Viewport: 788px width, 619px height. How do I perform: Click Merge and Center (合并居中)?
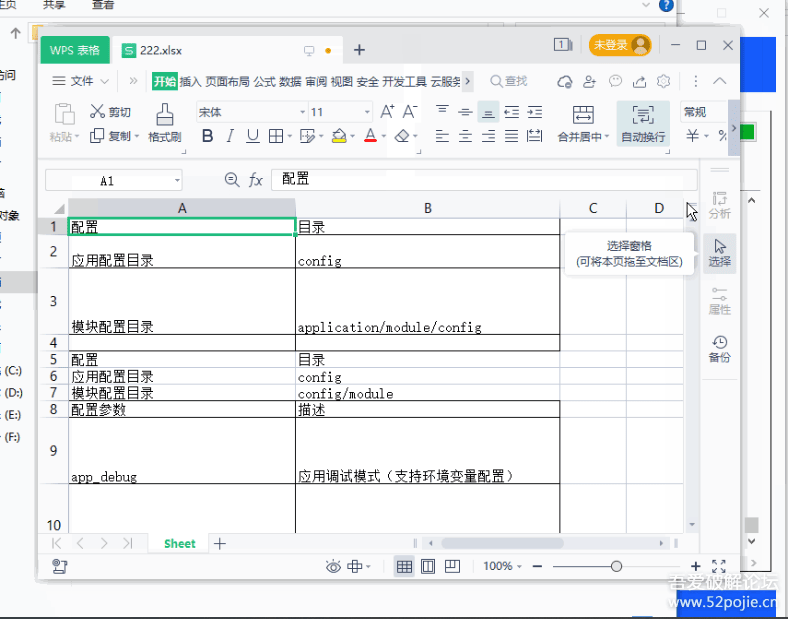coord(583,124)
